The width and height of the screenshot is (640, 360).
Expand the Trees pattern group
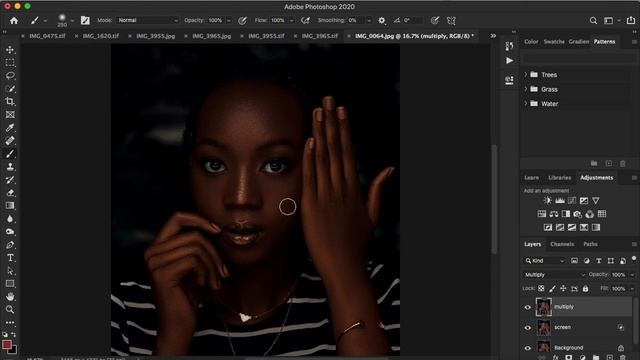tap(526, 75)
